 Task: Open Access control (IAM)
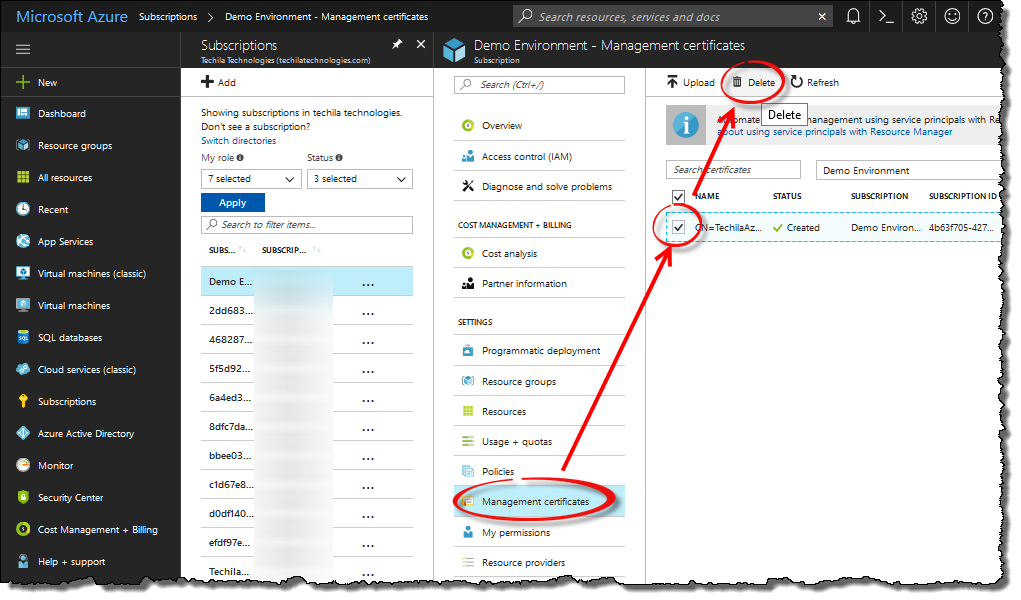[x=539, y=156]
